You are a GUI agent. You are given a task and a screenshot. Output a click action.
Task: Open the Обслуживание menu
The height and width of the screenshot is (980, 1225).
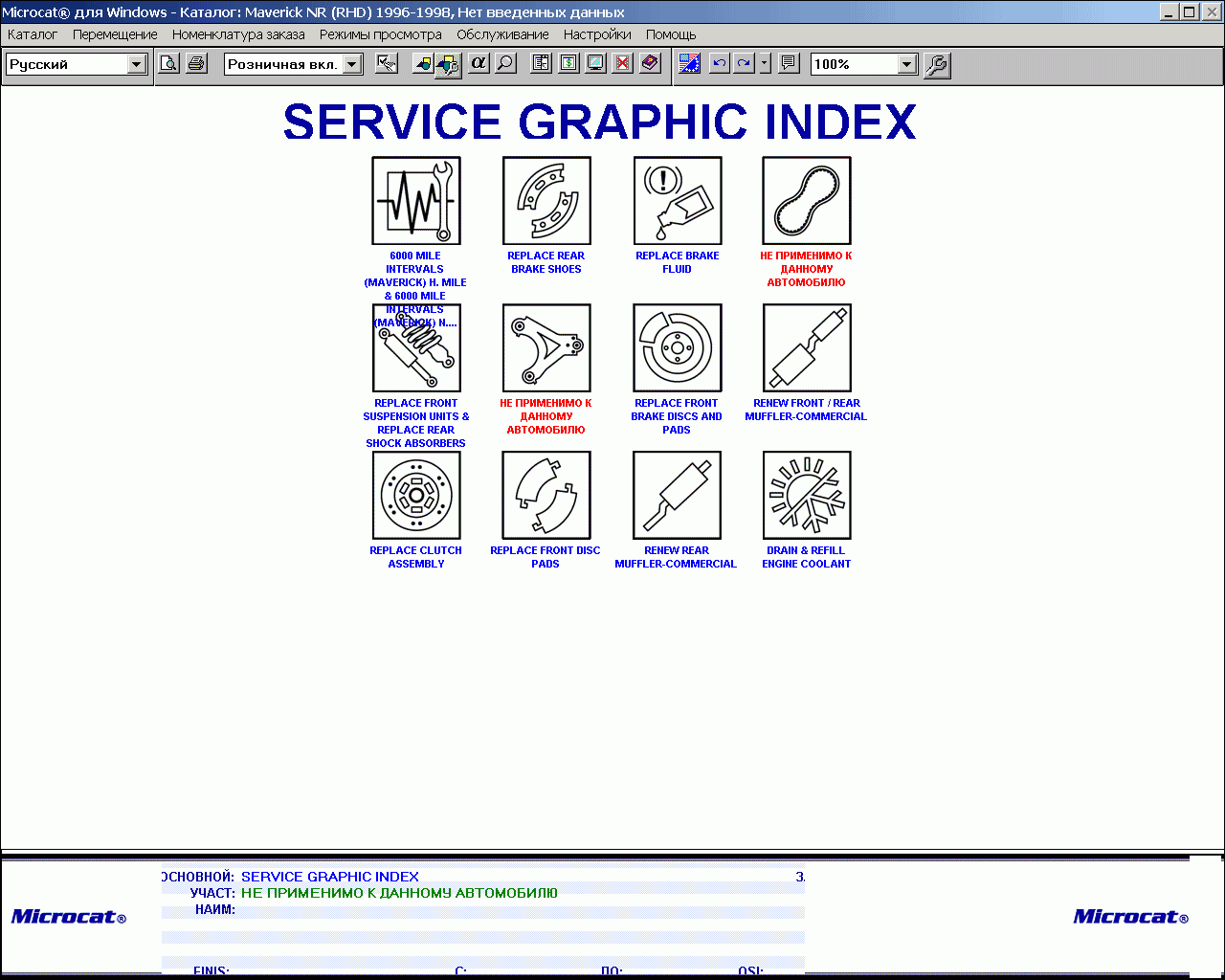pos(502,34)
